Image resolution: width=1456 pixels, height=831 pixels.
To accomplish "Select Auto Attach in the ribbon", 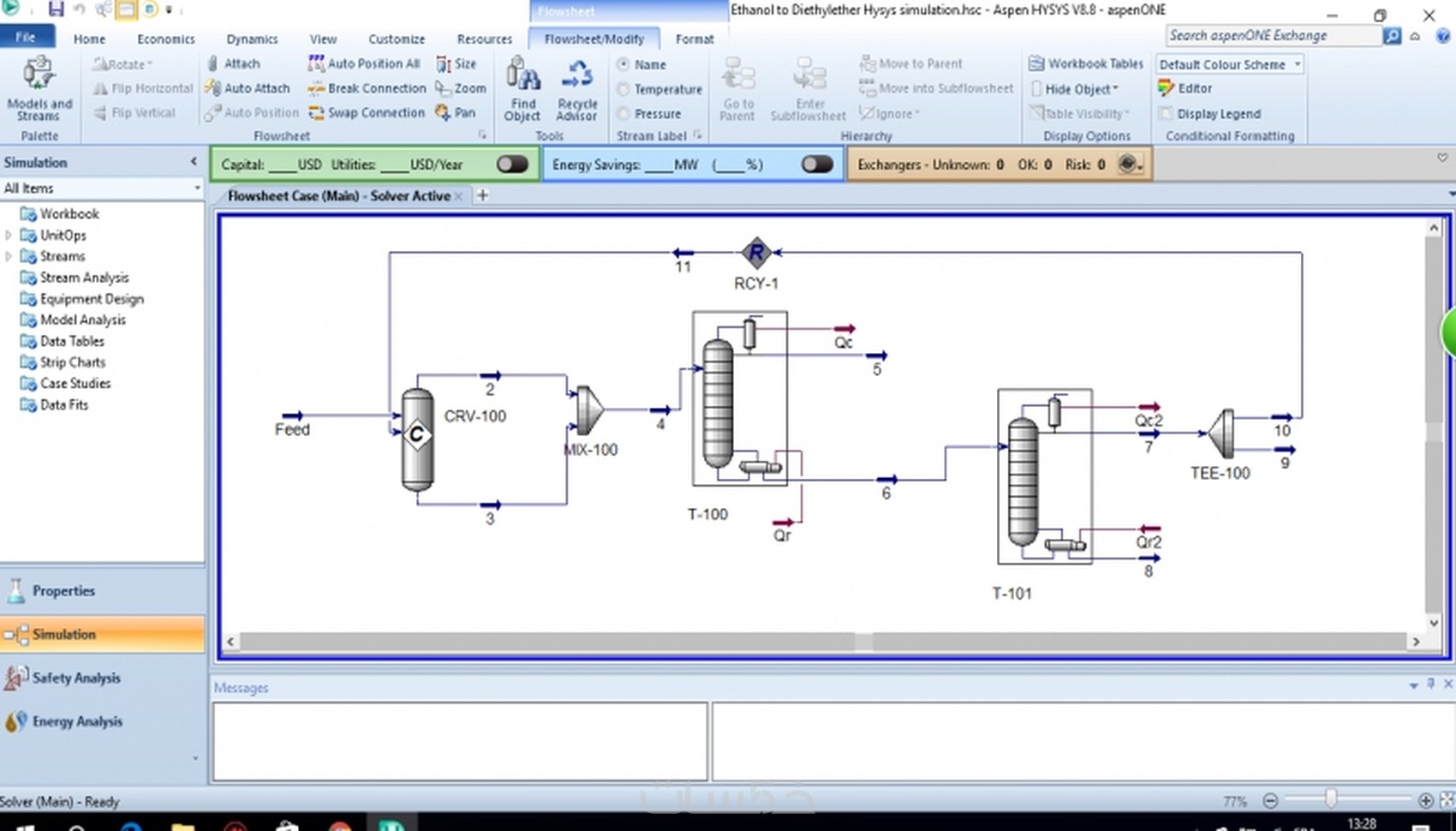I will 248,88.
